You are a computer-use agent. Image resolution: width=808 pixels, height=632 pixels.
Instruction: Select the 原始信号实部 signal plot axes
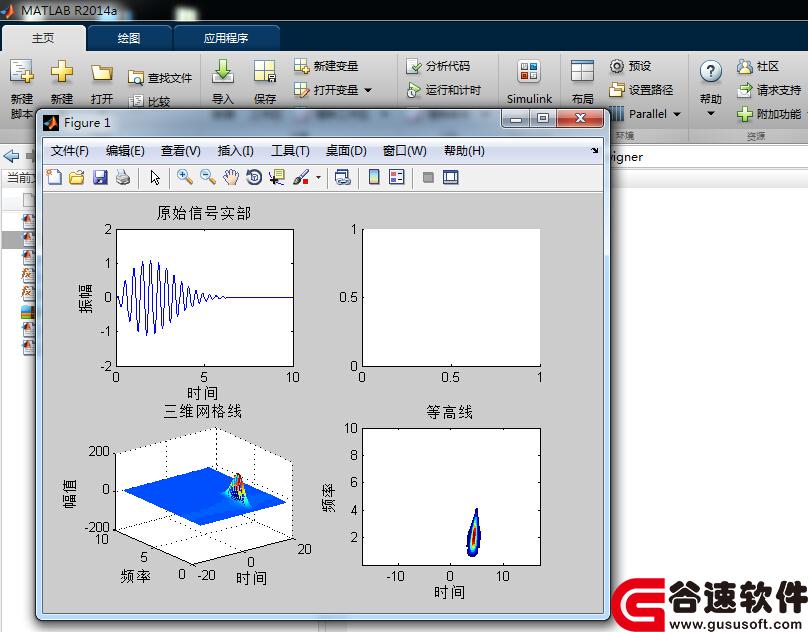pyautogui.click(x=205, y=298)
